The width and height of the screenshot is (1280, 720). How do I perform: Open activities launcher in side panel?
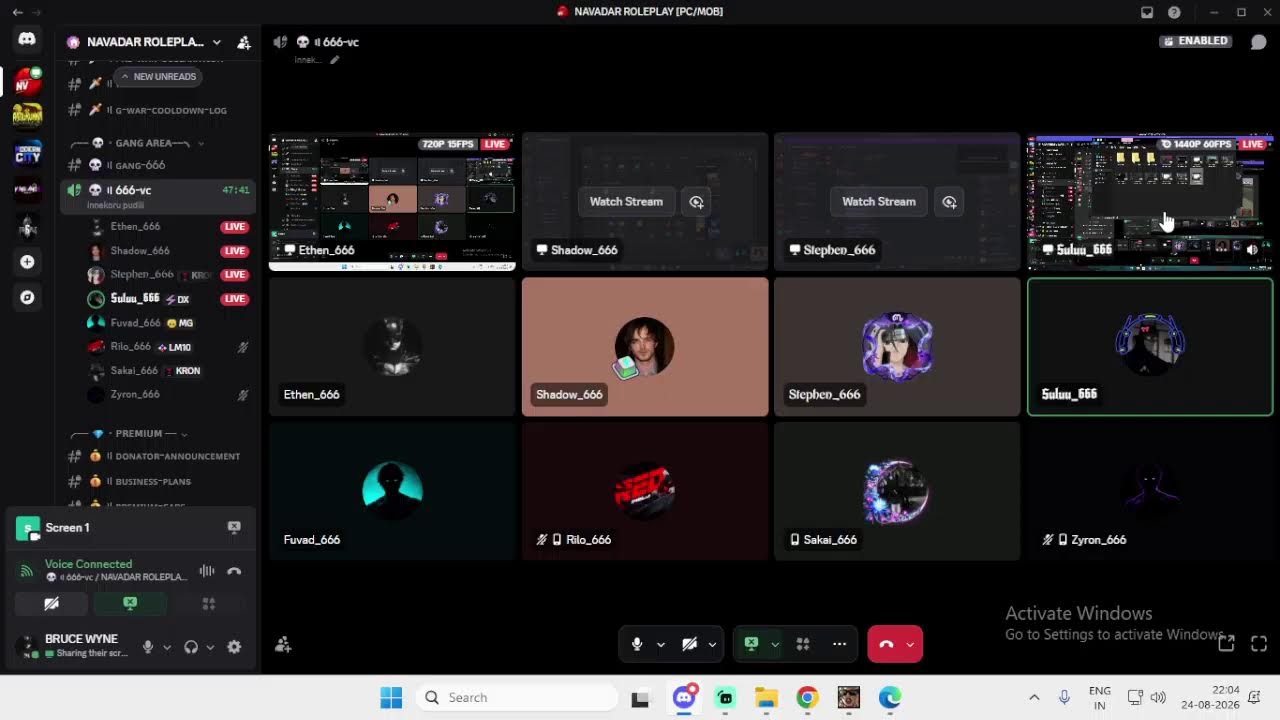click(209, 604)
